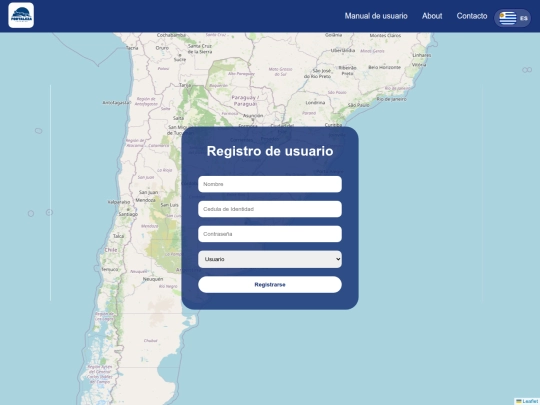Select the Contraseña field
This screenshot has width=540, height=405.
pos(270,234)
